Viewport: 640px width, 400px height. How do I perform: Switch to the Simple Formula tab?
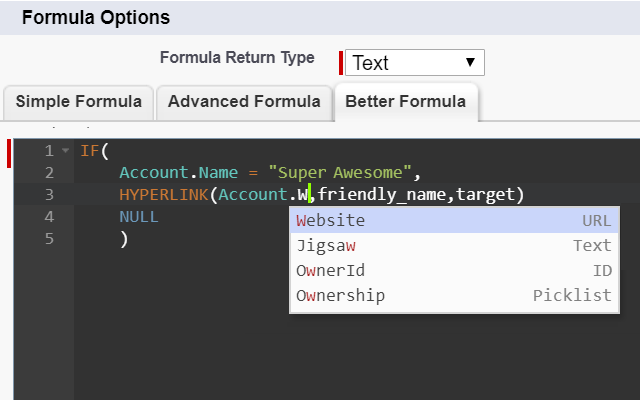click(79, 102)
